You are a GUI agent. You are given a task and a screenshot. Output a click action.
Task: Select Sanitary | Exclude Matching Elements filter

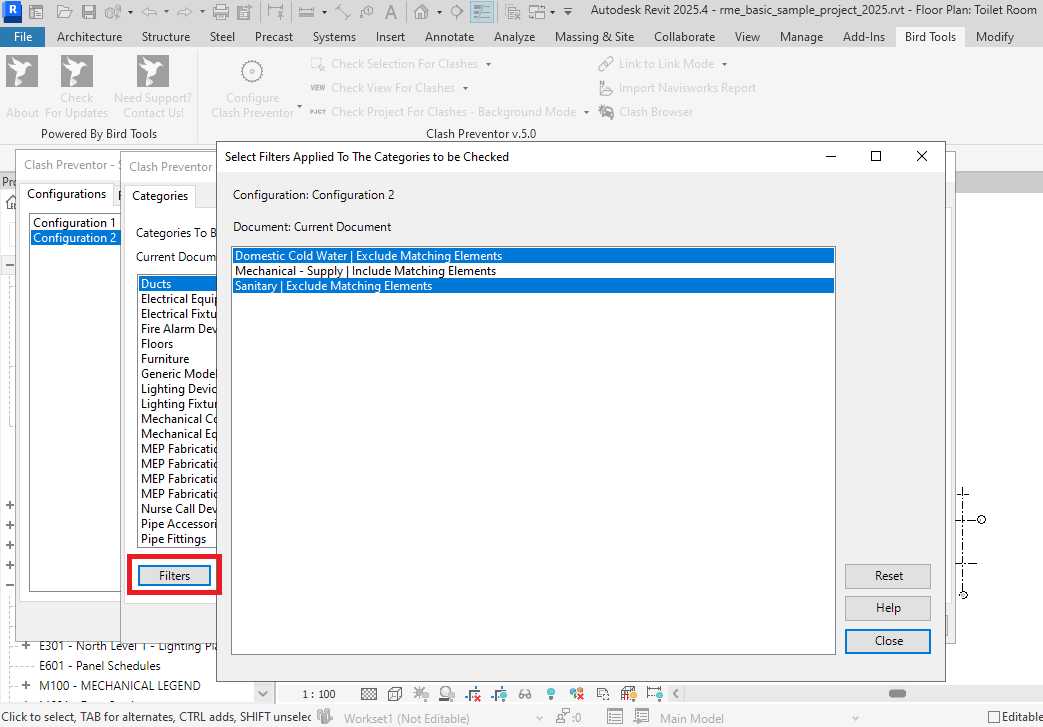tap(533, 286)
